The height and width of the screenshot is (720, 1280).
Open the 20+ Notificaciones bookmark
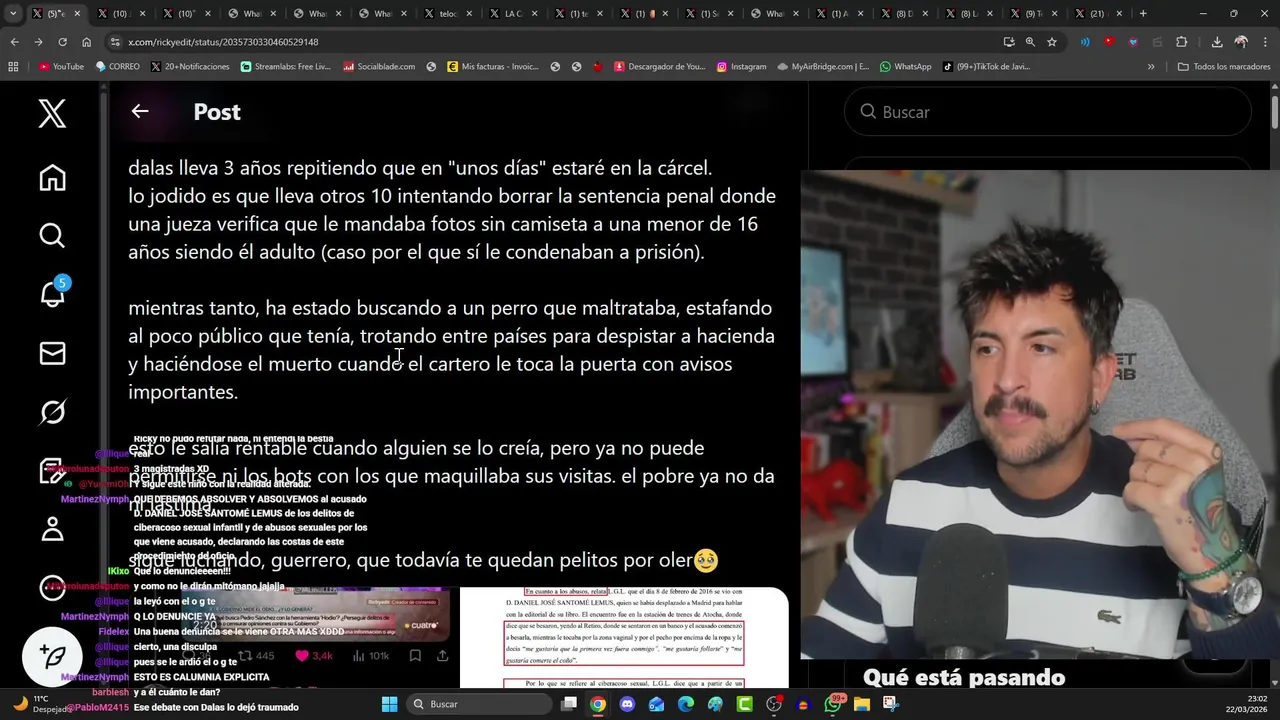pos(190,67)
